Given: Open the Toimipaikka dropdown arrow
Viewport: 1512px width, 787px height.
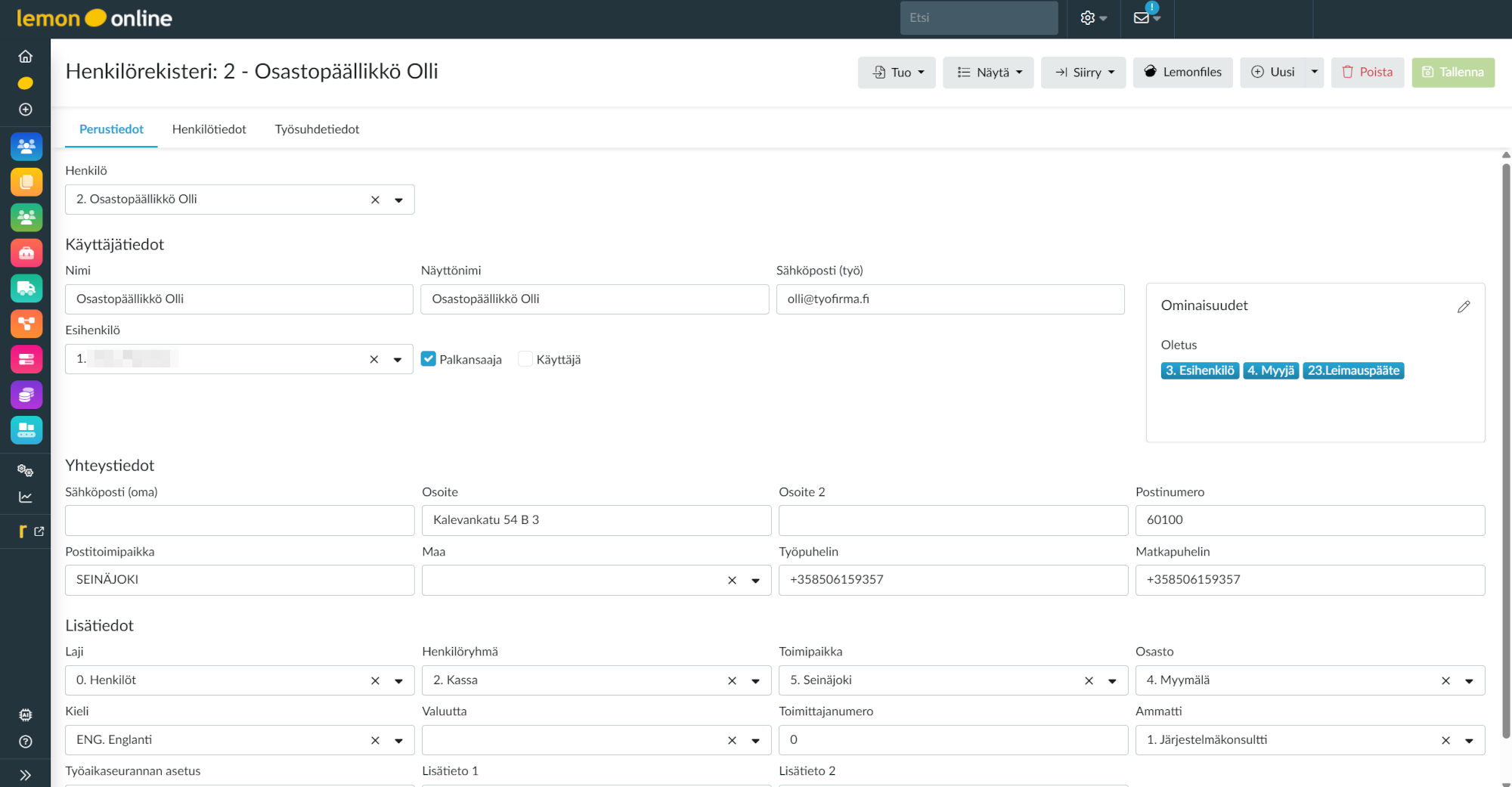Looking at the screenshot, I should click(x=1112, y=680).
